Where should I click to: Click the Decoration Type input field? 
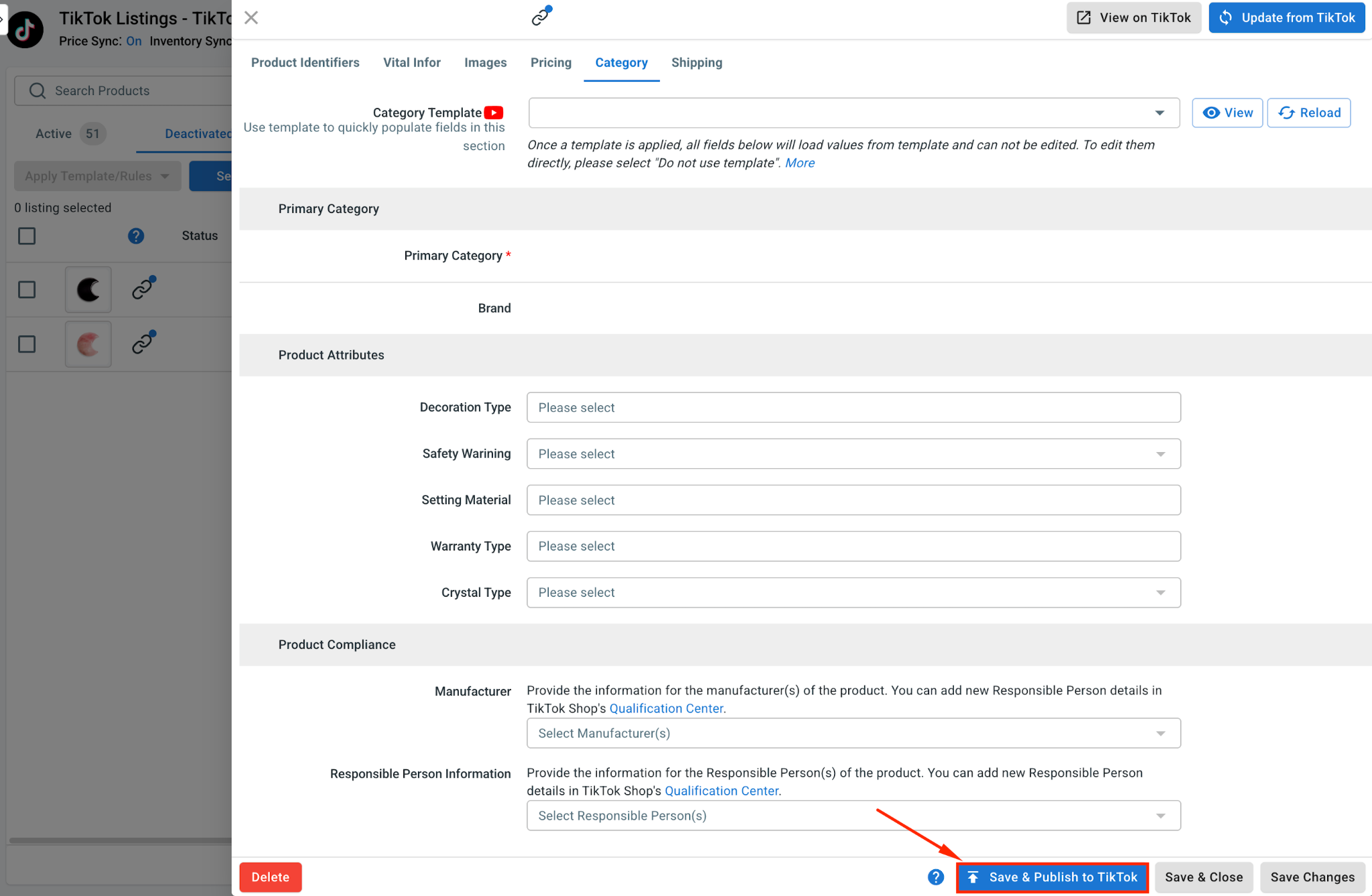tap(853, 408)
